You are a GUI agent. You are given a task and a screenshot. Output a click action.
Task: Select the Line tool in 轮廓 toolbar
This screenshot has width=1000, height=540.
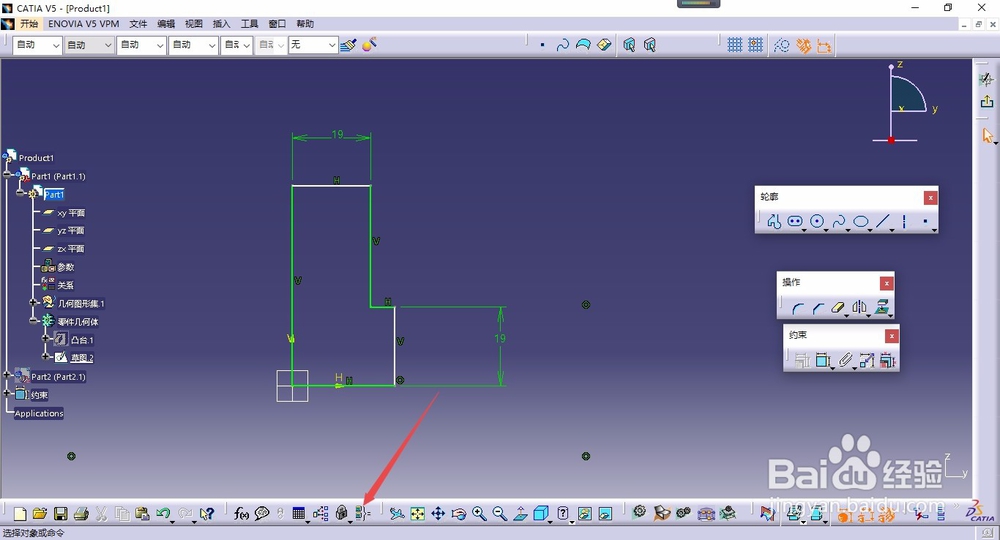click(883, 221)
